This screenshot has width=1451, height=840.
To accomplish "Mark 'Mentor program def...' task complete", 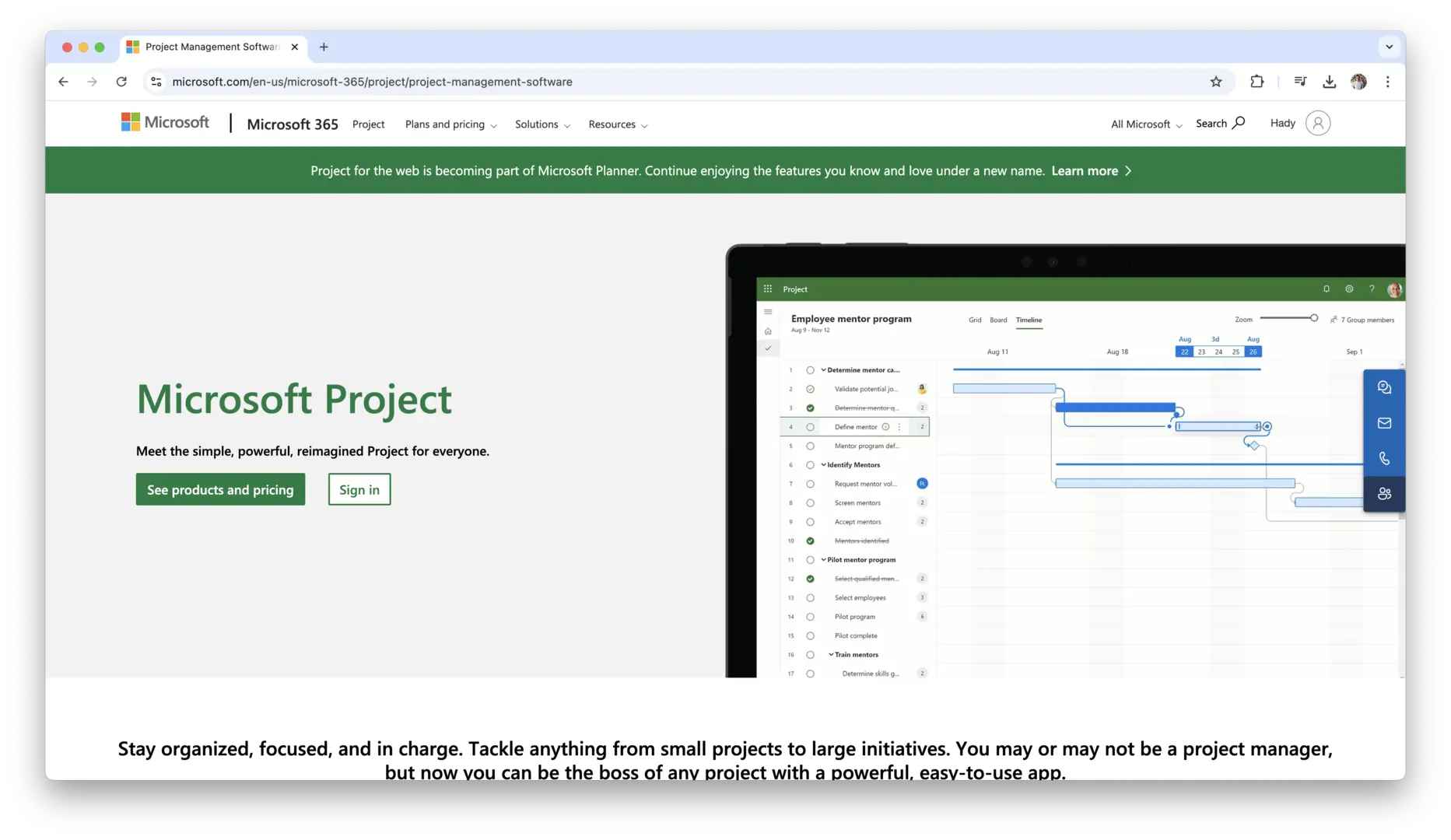I will [810, 446].
